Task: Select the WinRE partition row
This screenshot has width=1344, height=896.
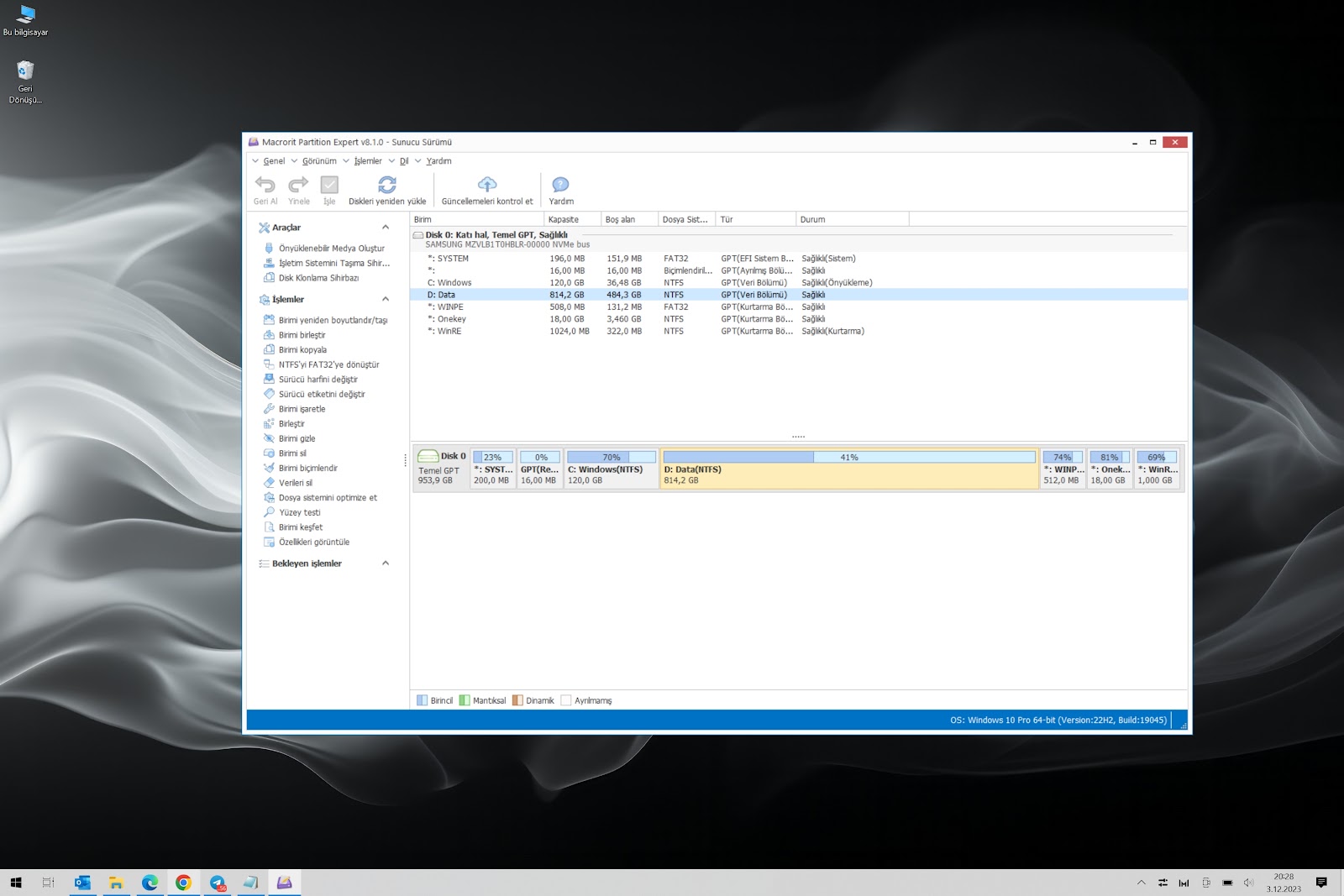Action: pyautogui.click(x=799, y=331)
